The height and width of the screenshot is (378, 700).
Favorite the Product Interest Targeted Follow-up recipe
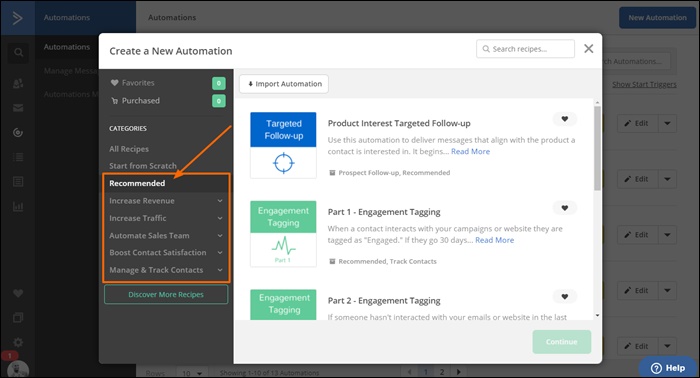click(x=565, y=119)
